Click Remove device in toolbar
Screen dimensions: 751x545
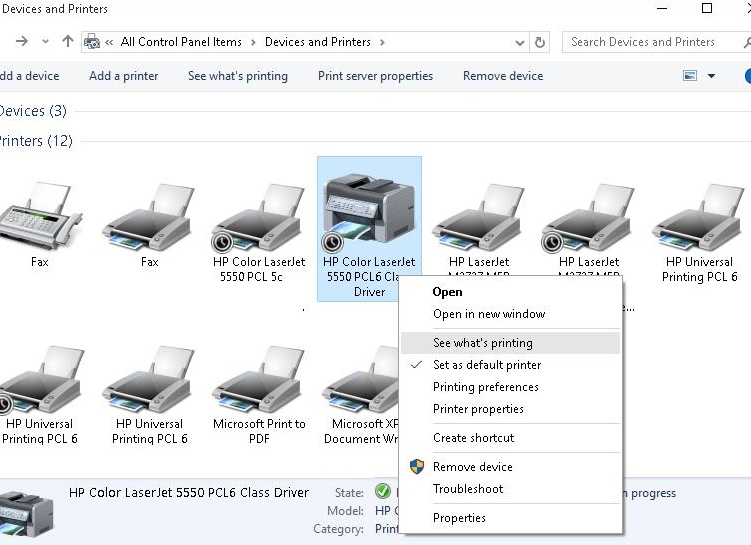[x=503, y=76]
